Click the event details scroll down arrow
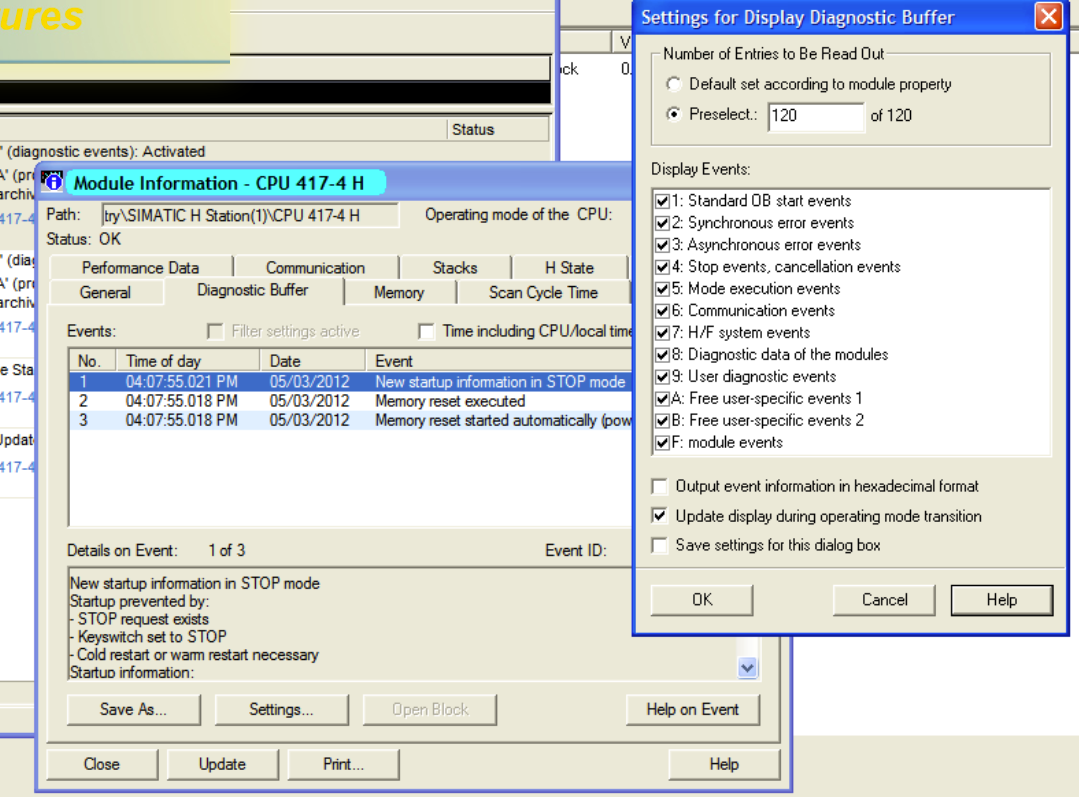This screenshot has width=1079, height=797. pos(747,667)
